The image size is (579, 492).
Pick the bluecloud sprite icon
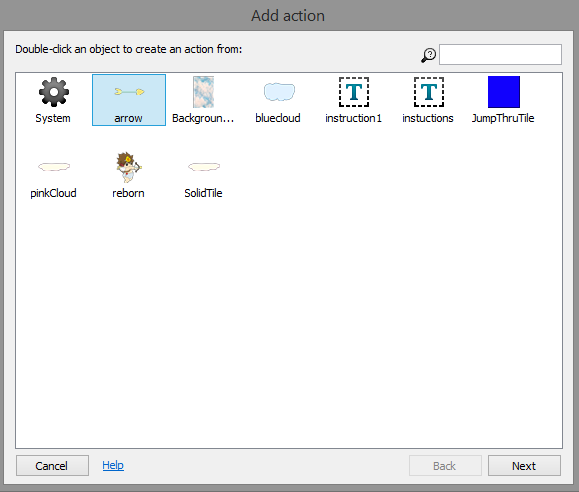click(279, 92)
